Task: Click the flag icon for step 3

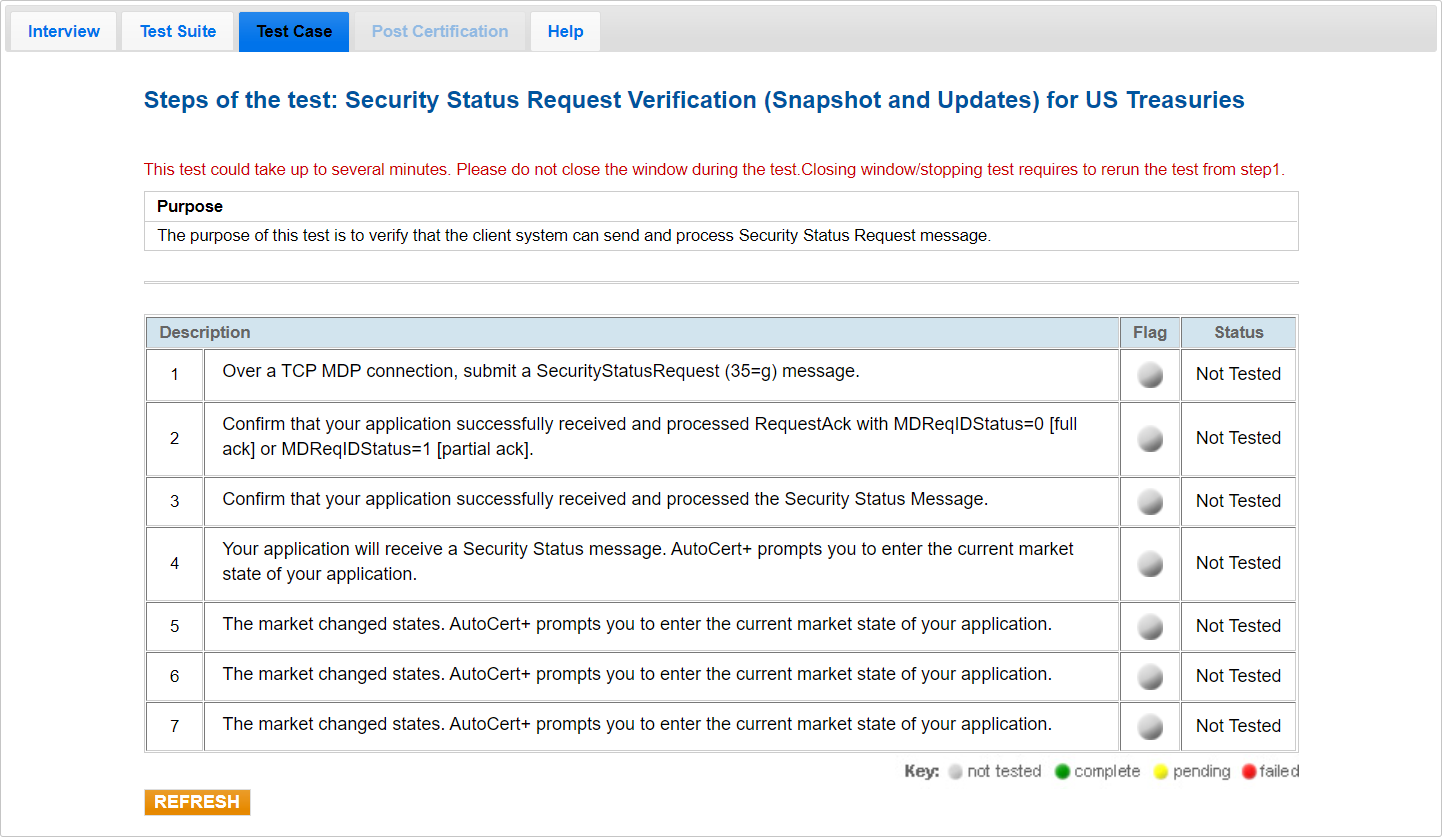Action: point(1150,502)
